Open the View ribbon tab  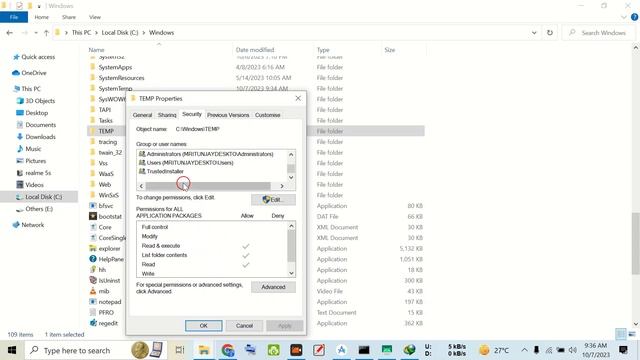[95, 17]
